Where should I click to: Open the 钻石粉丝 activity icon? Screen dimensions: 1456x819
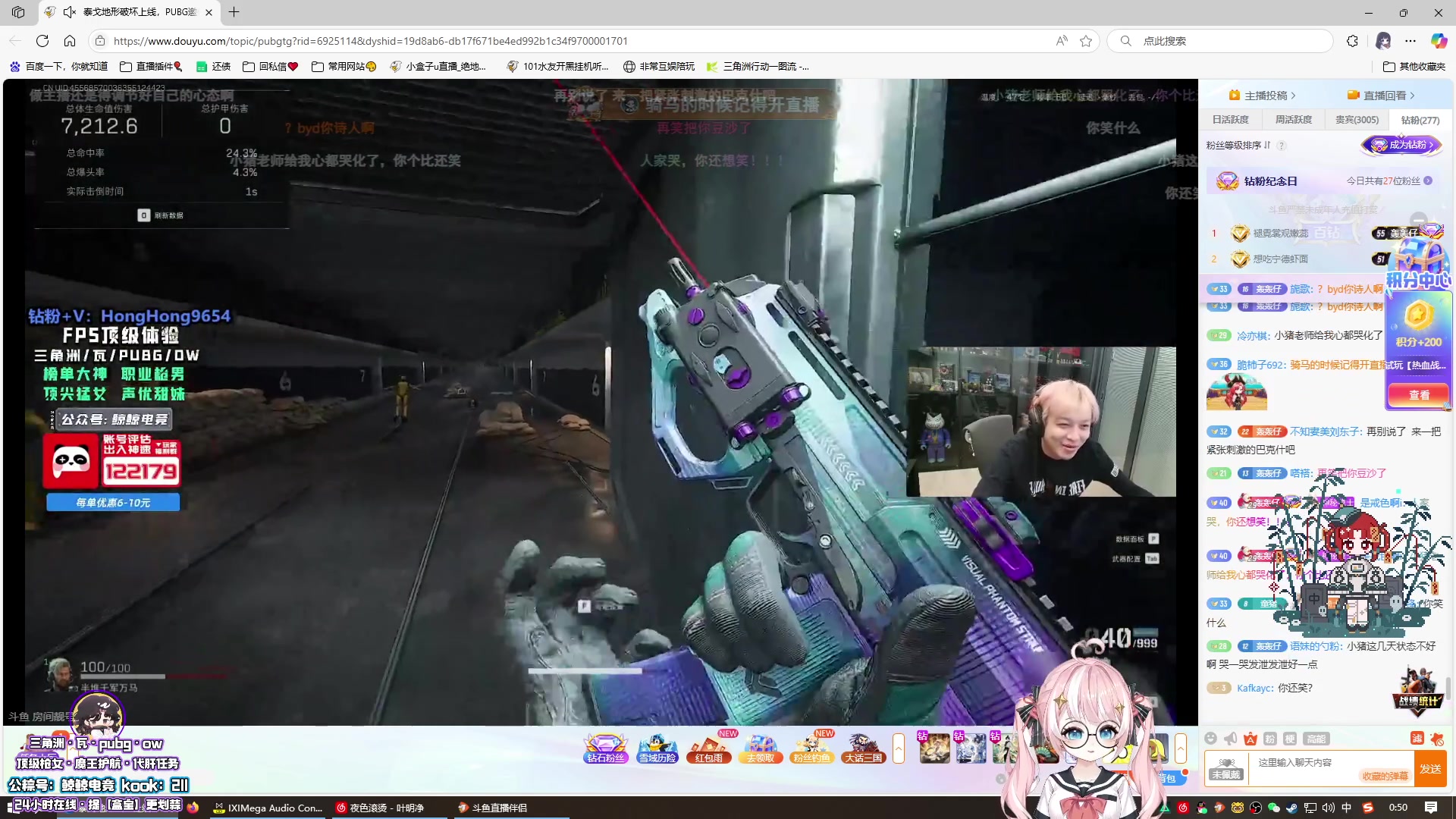[x=605, y=748]
